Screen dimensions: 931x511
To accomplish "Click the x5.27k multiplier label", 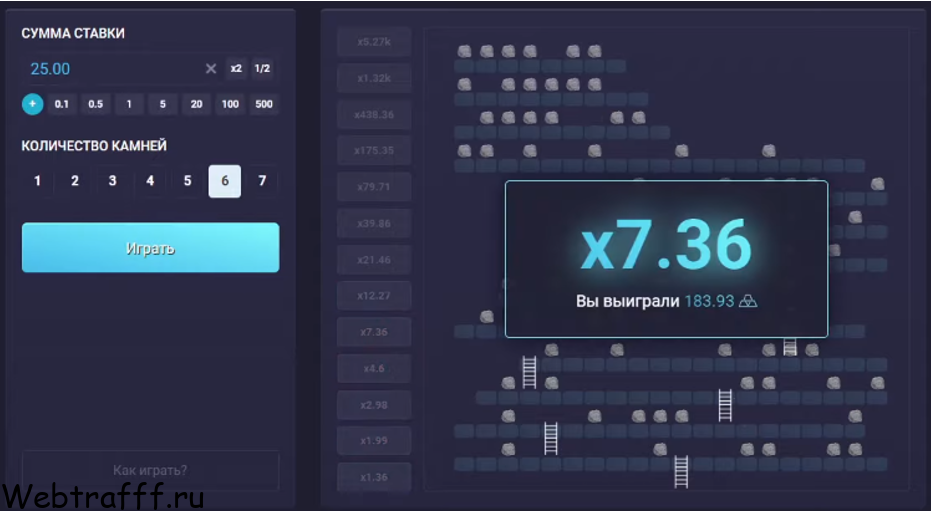I will click(x=374, y=42).
